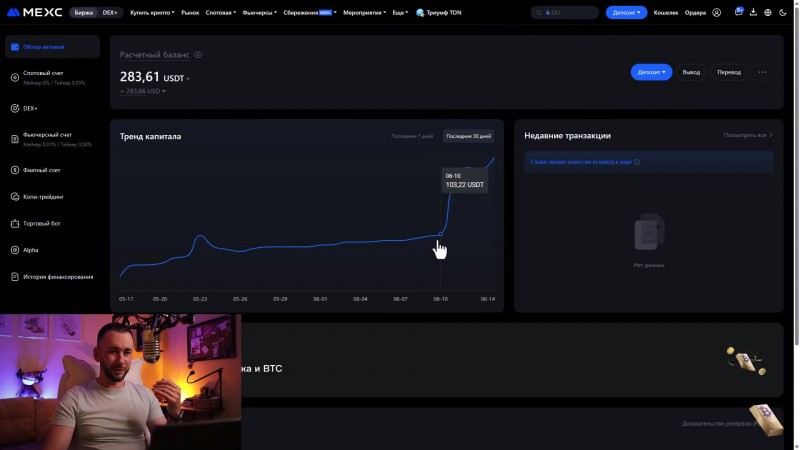Select Последние 7 дней tab
800x450 pixels.
[412, 136]
